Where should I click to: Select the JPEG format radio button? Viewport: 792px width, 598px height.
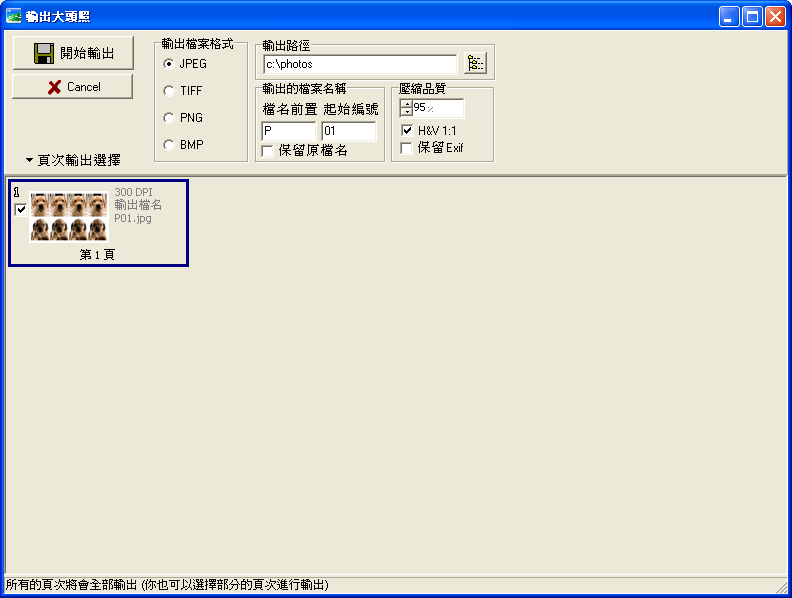169,64
